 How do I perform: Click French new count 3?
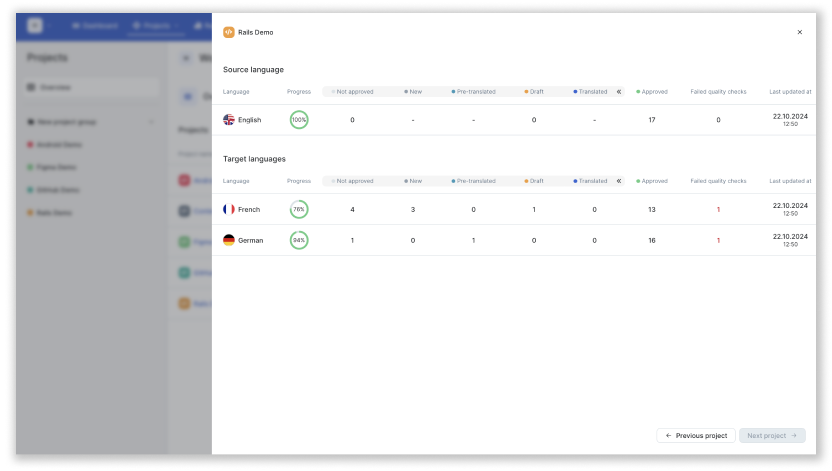coord(413,210)
